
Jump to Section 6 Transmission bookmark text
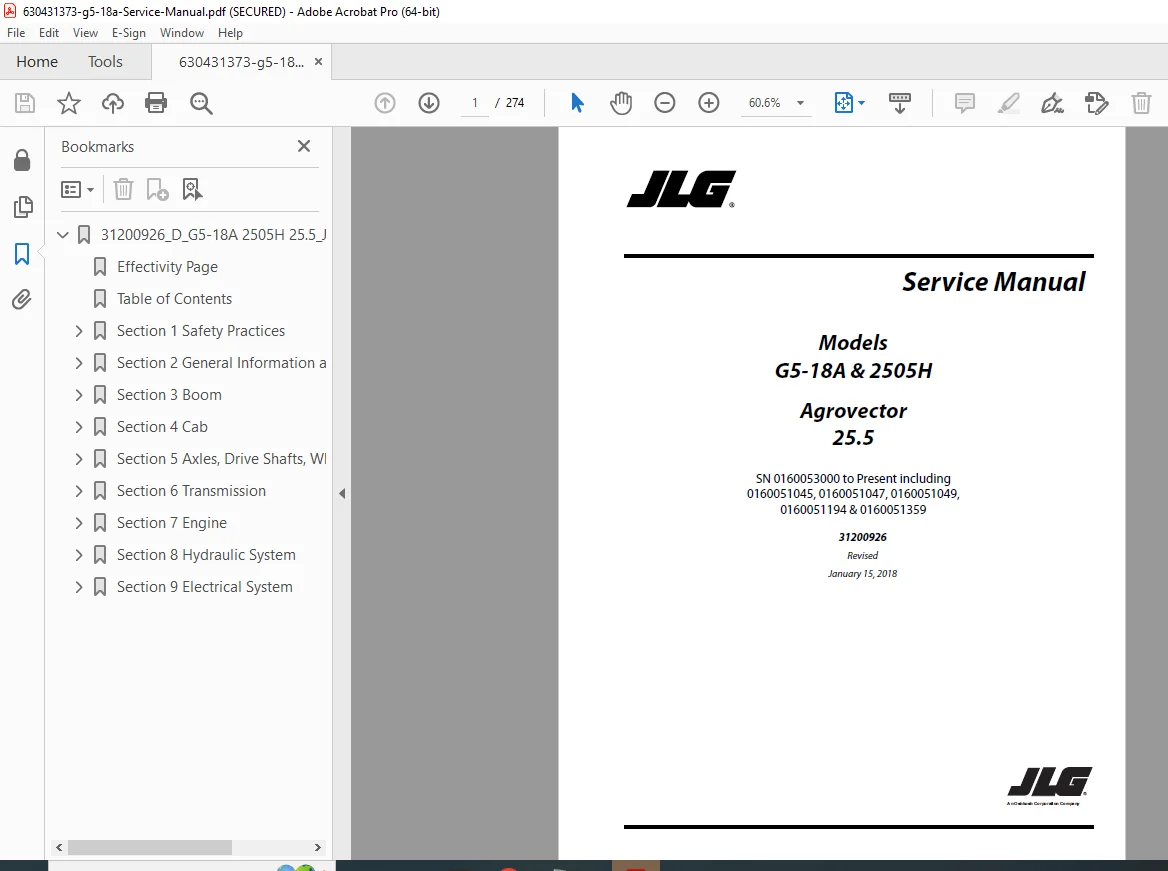tap(191, 491)
